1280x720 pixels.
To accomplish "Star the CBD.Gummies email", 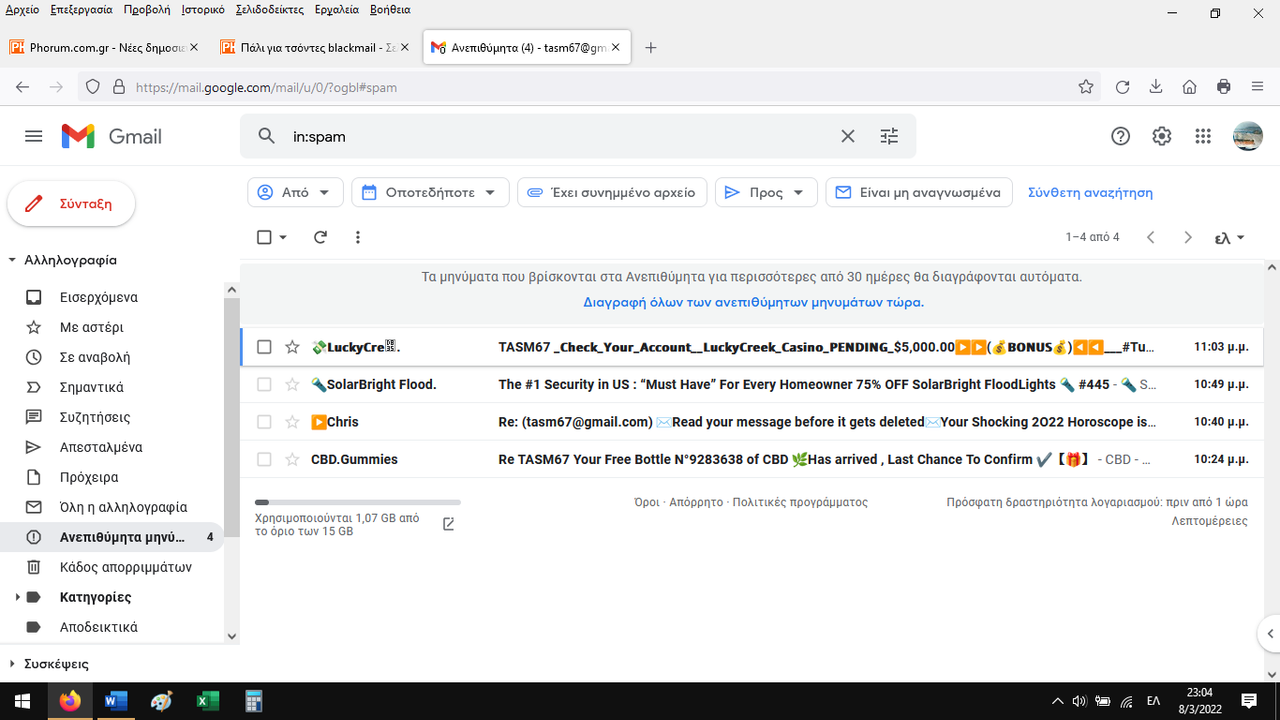I will point(292,459).
